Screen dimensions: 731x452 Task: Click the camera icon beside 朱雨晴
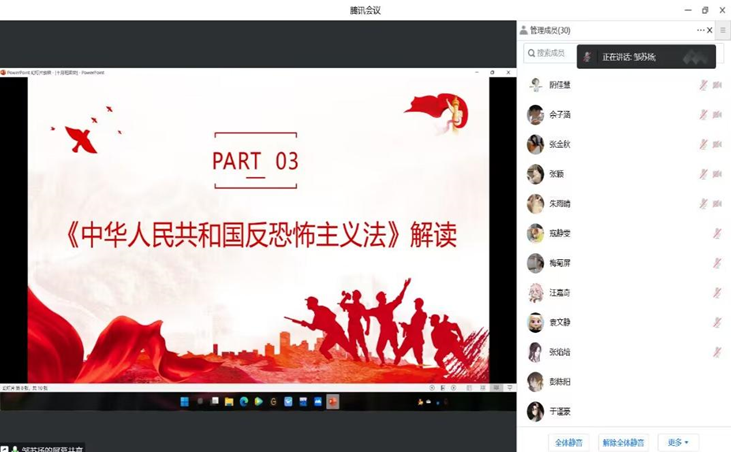pos(717,204)
